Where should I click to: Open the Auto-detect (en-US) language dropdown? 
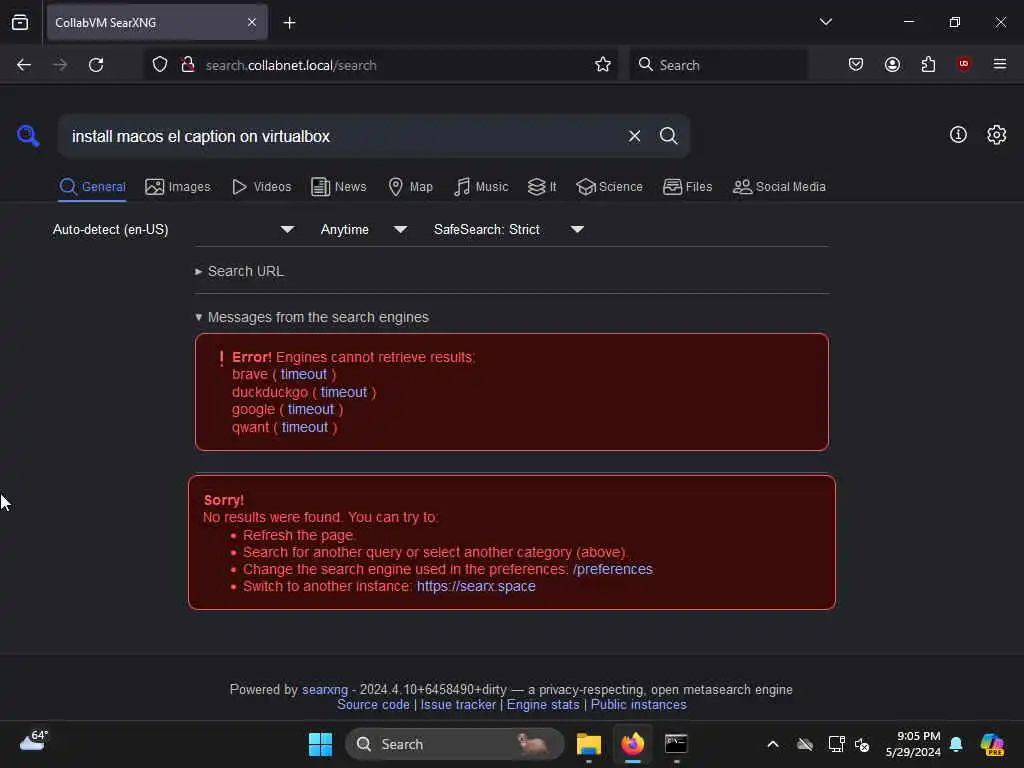(174, 229)
